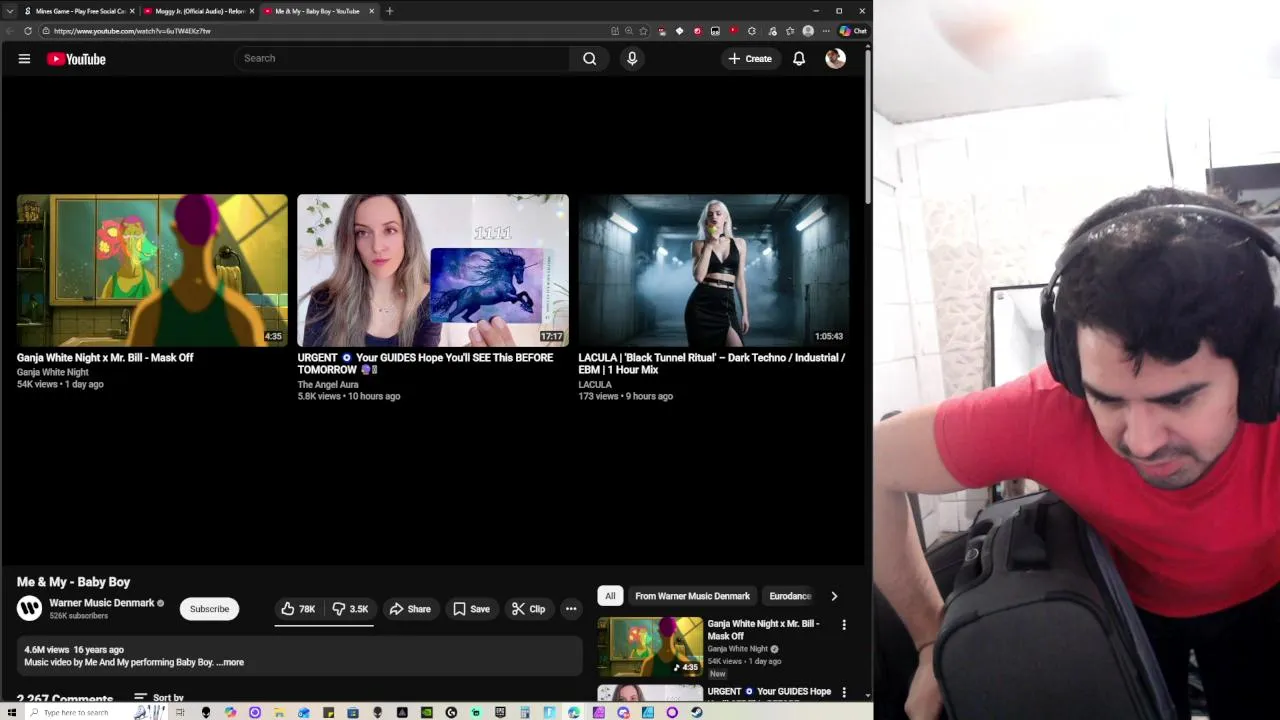This screenshot has width=1280, height=720.
Task: Click the browser address bar URL
Action: [132, 31]
